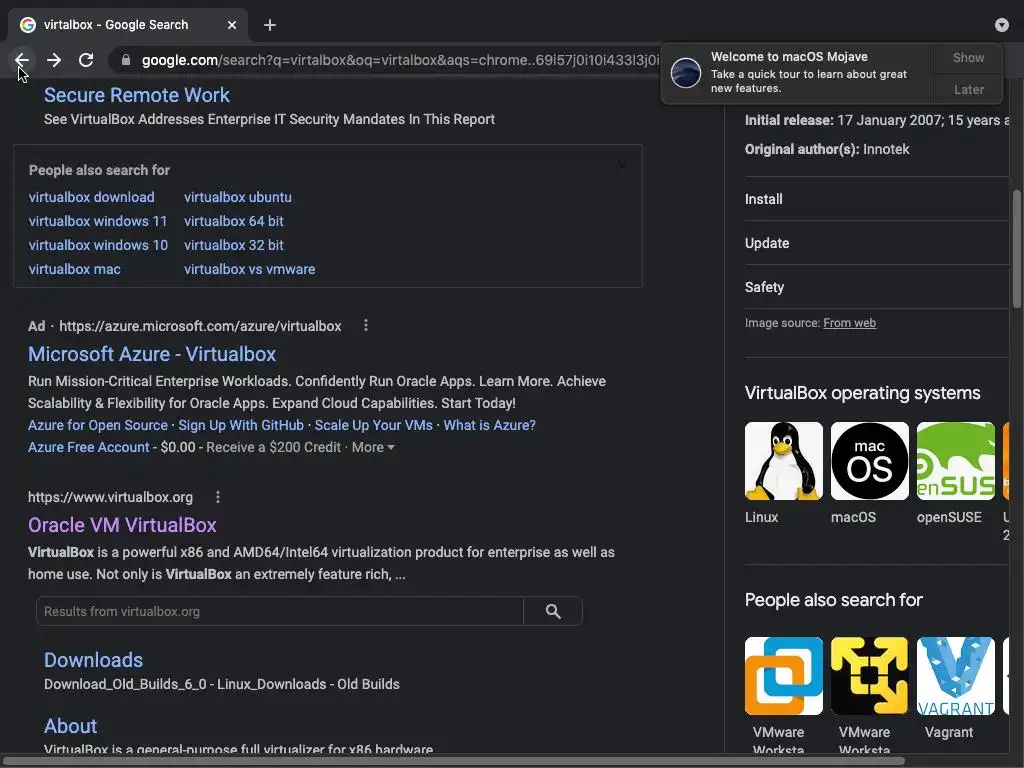Open the yellow VMware Workstation thumbnail
The height and width of the screenshot is (768, 1024).
pos(869,676)
